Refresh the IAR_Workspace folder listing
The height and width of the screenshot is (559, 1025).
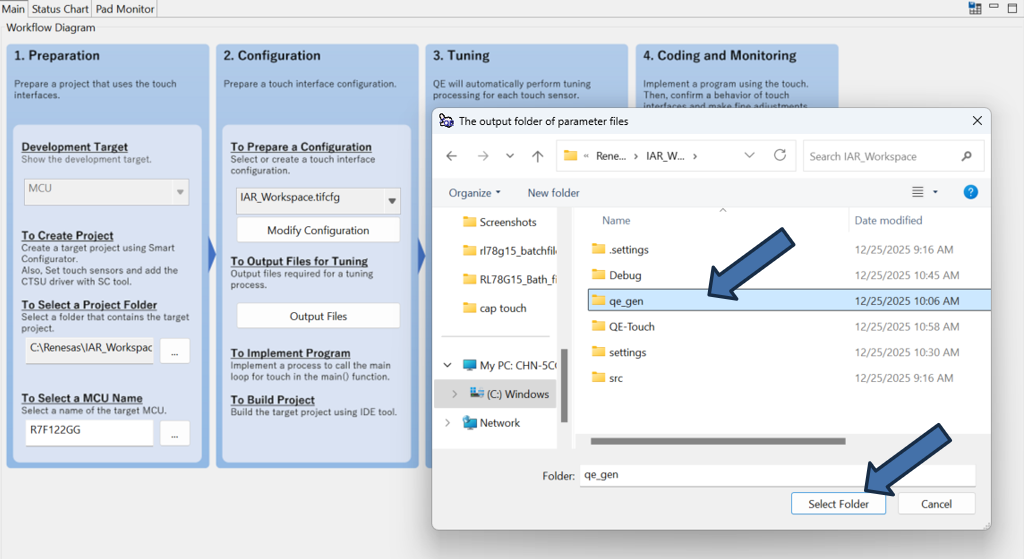780,155
